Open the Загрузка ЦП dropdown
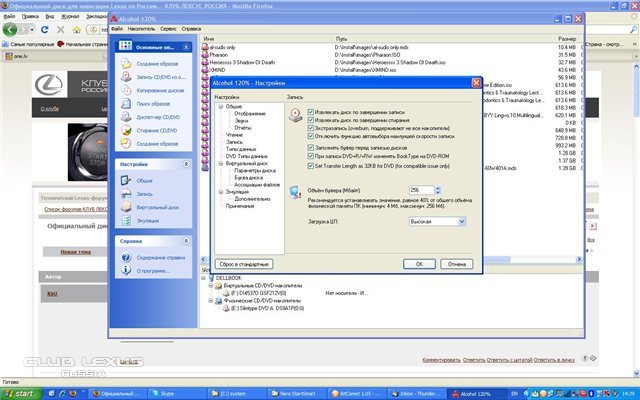 coord(462,221)
